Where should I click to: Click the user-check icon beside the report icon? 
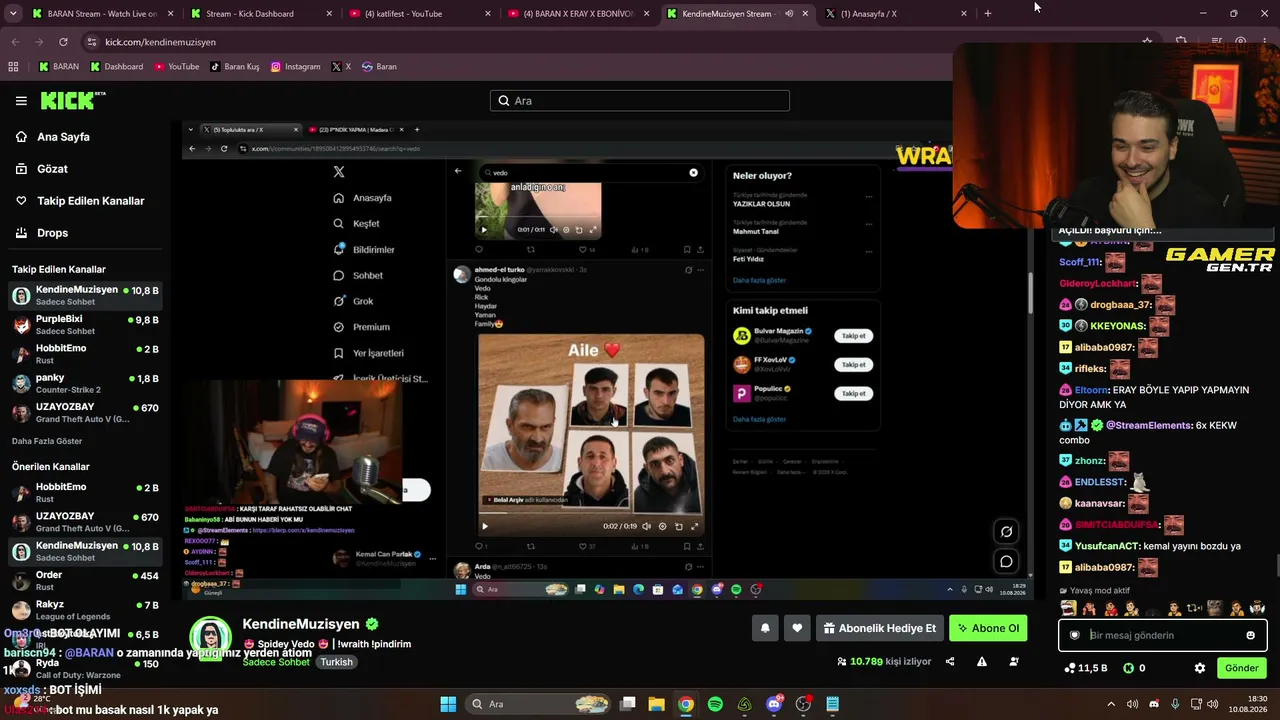[1014, 661]
